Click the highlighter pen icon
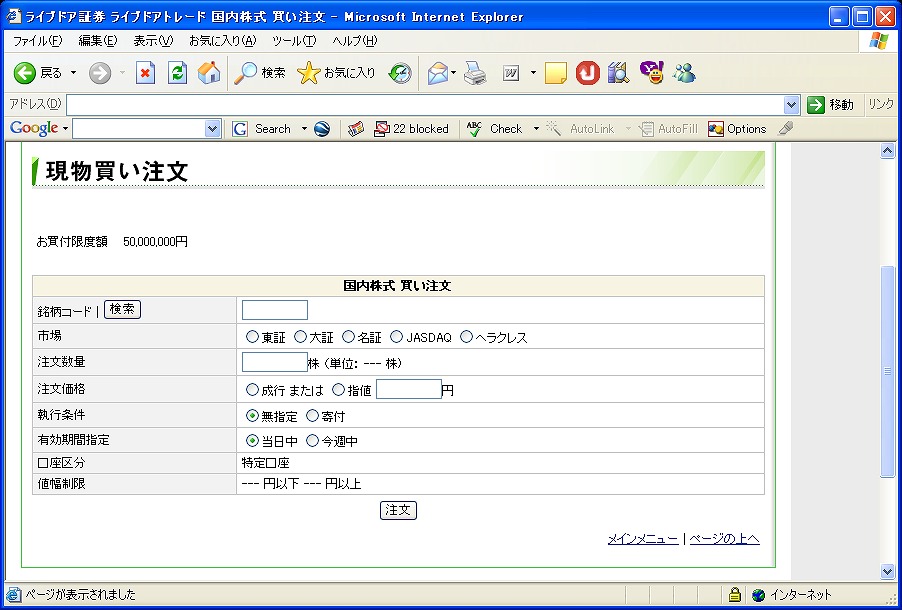The width and height of the screenshot is (902, 610). click(x=785, y=129)
